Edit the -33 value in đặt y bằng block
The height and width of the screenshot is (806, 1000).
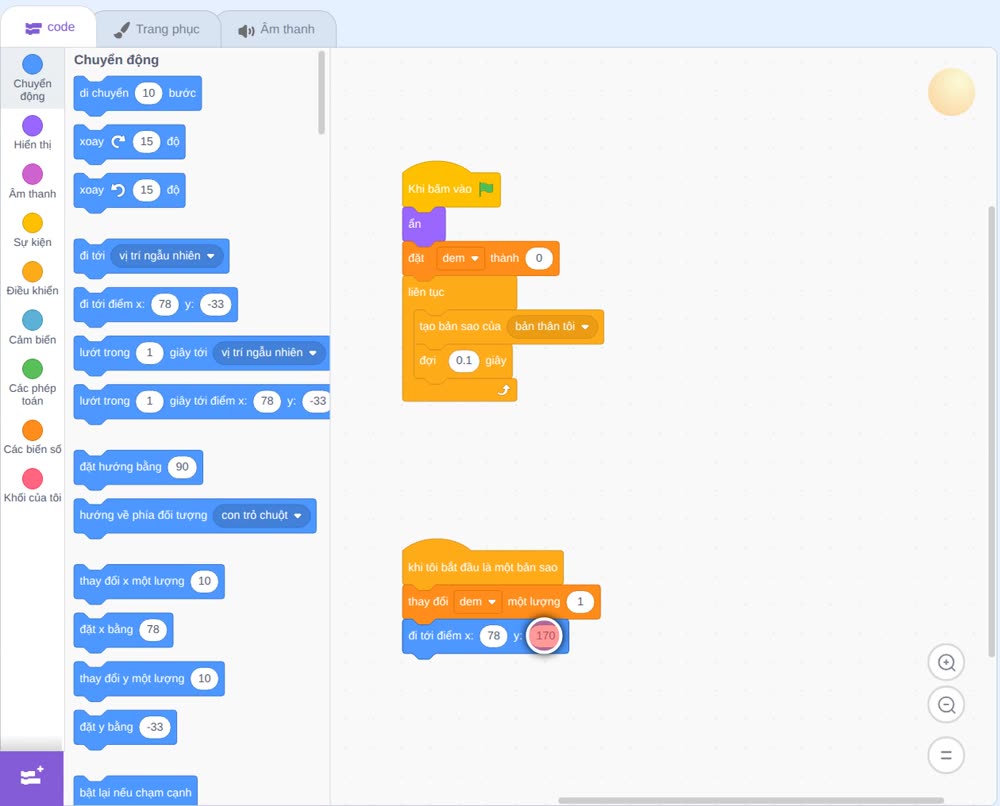pos(155,727)
